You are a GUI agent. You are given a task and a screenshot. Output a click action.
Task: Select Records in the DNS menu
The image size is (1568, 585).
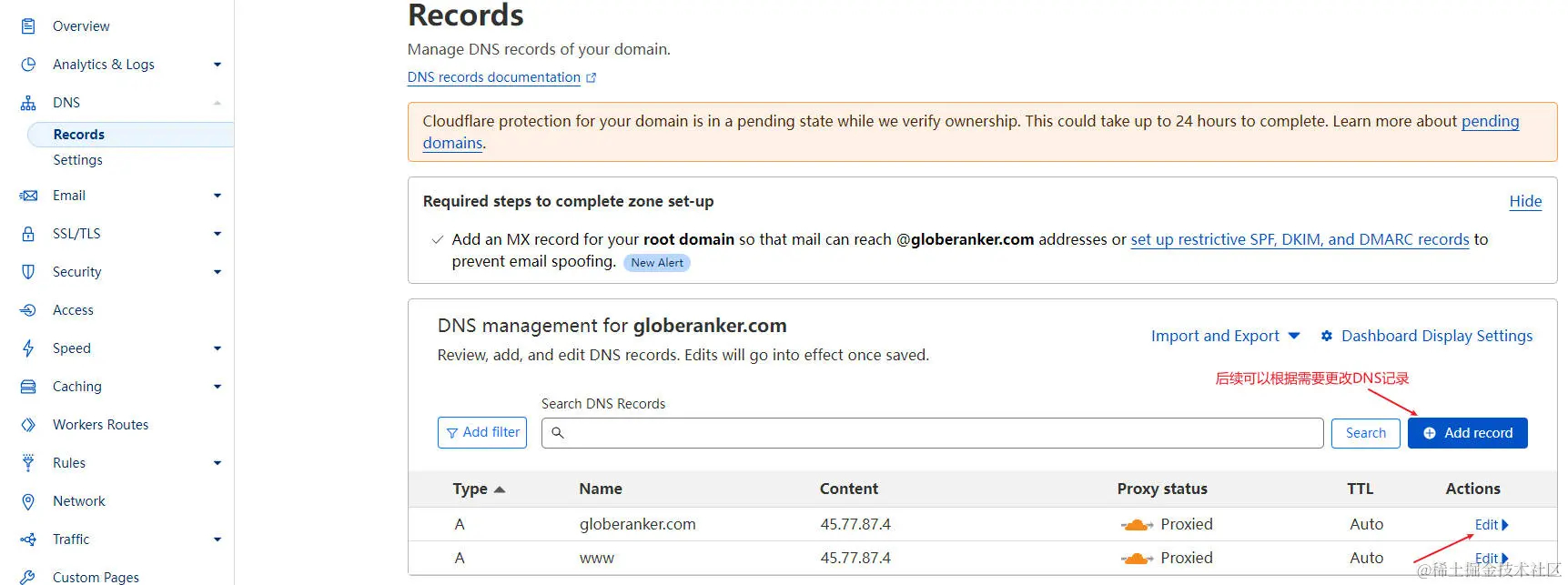coord(79,135)
